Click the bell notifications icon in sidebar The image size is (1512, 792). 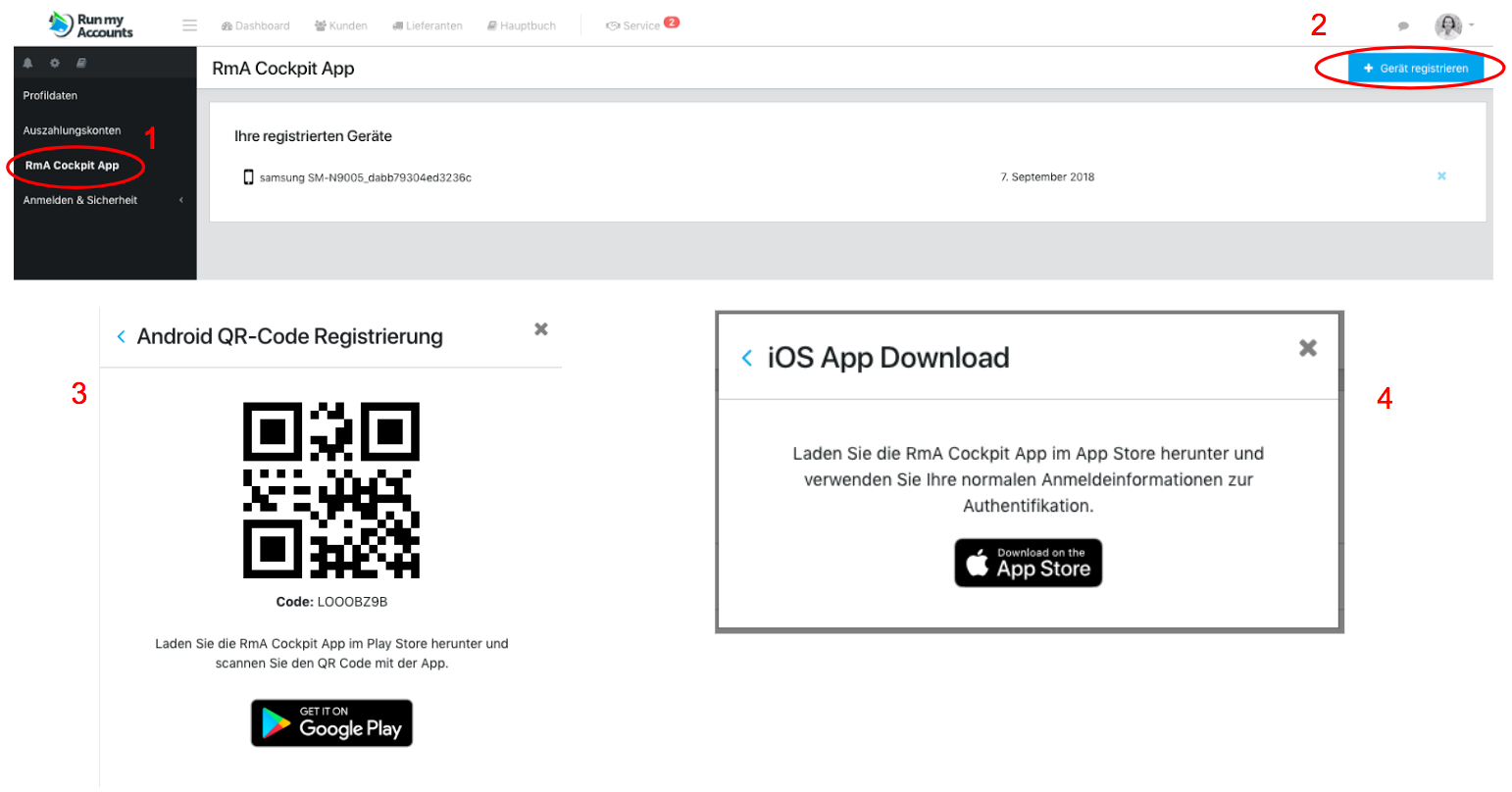(27, 63)
